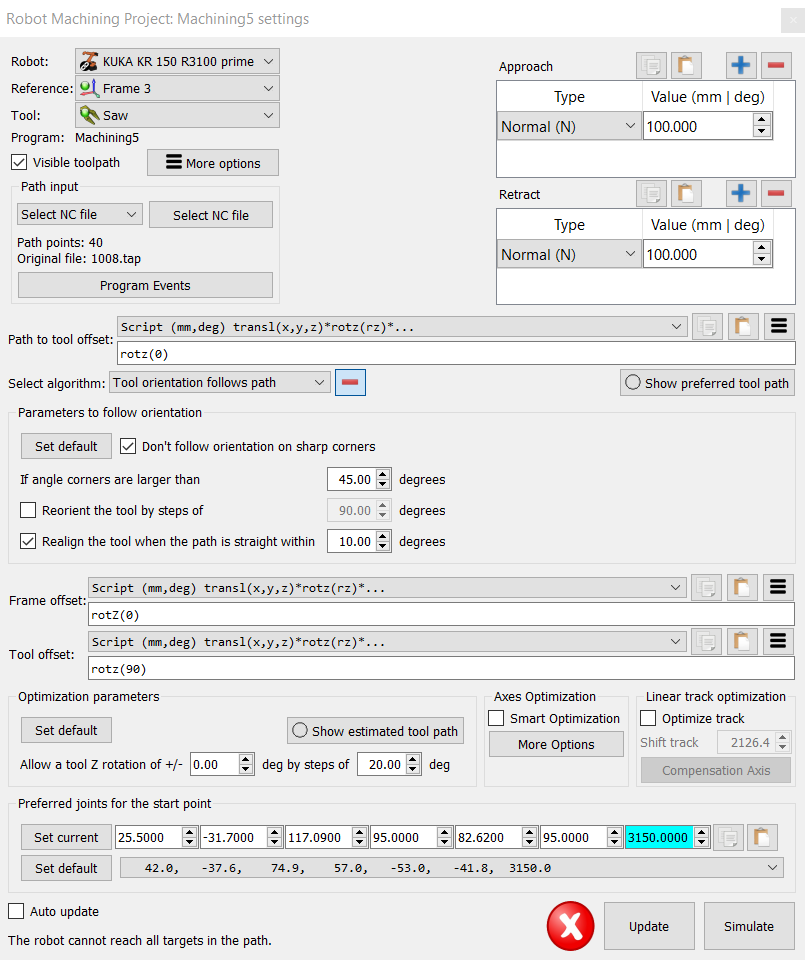Click the blue plus icon in Approach section
This screenshot has width=805, height=960.
(741, 66)
